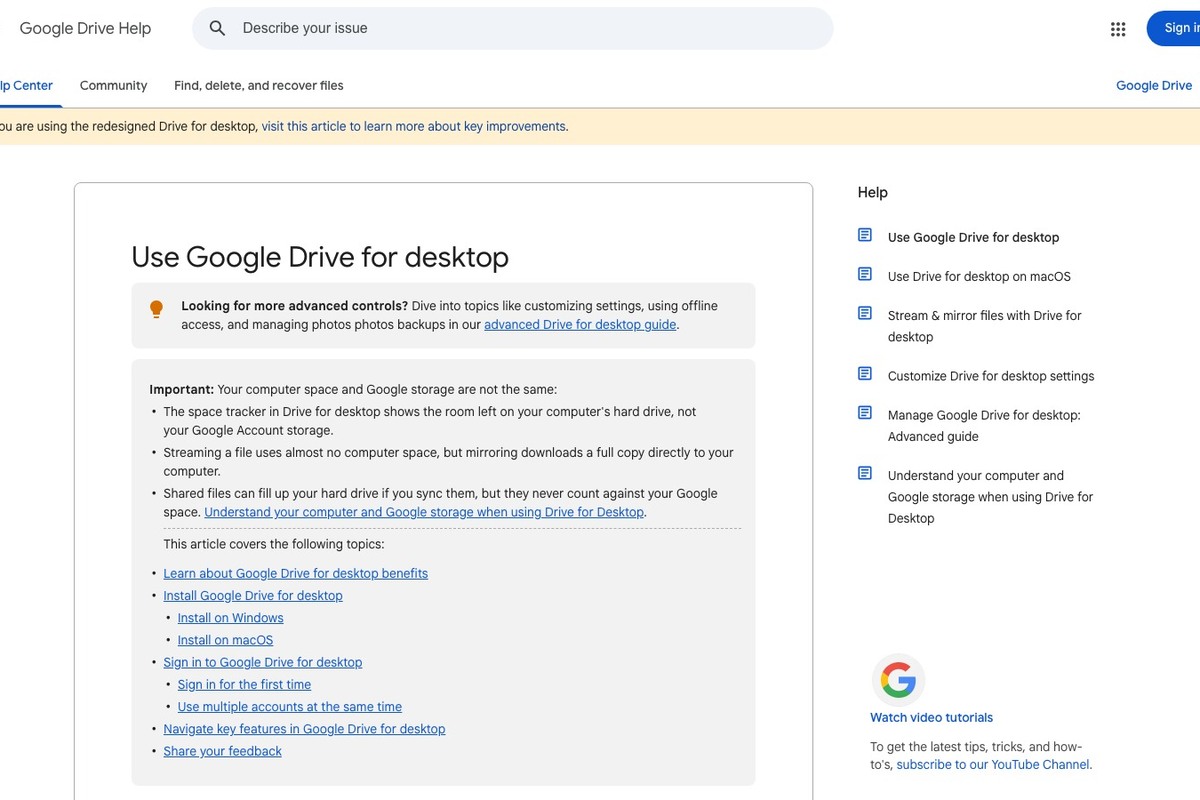The height and width of the screenshot is (800, 1200).
Task: Open the Google apps grid icon
Action: point(1118,29)
